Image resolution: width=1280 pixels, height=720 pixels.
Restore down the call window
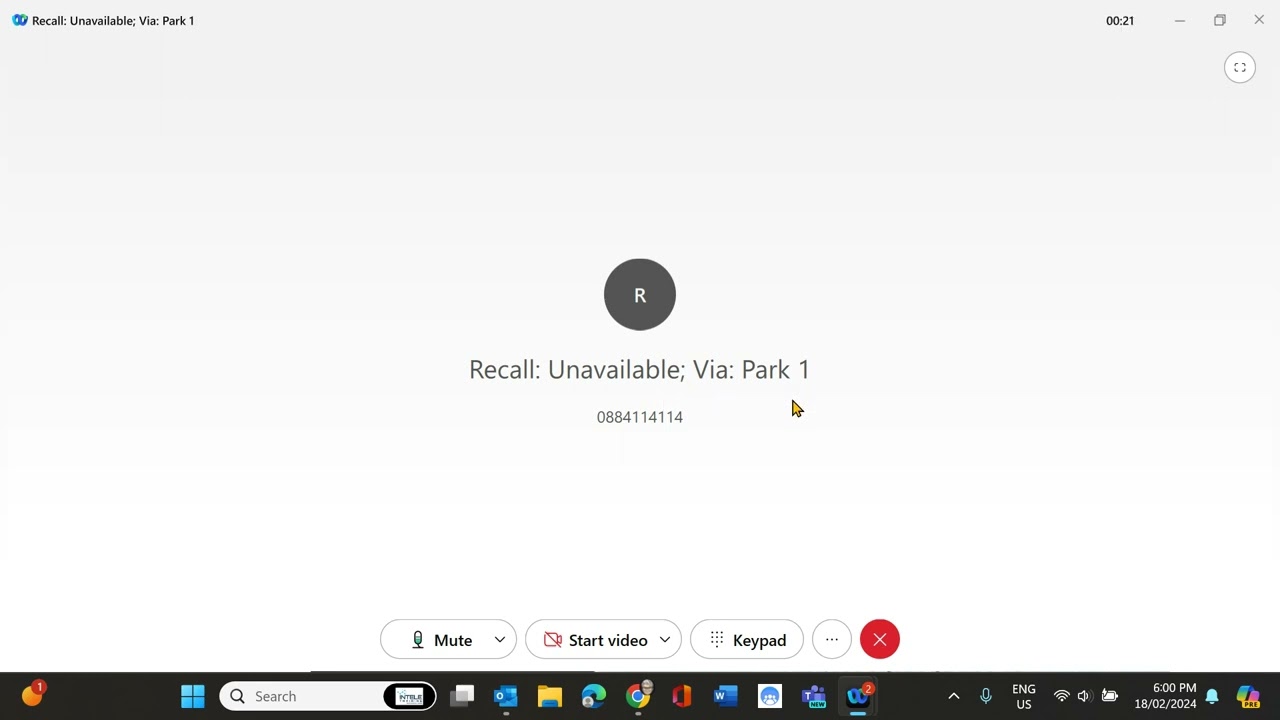(1220, 20)
